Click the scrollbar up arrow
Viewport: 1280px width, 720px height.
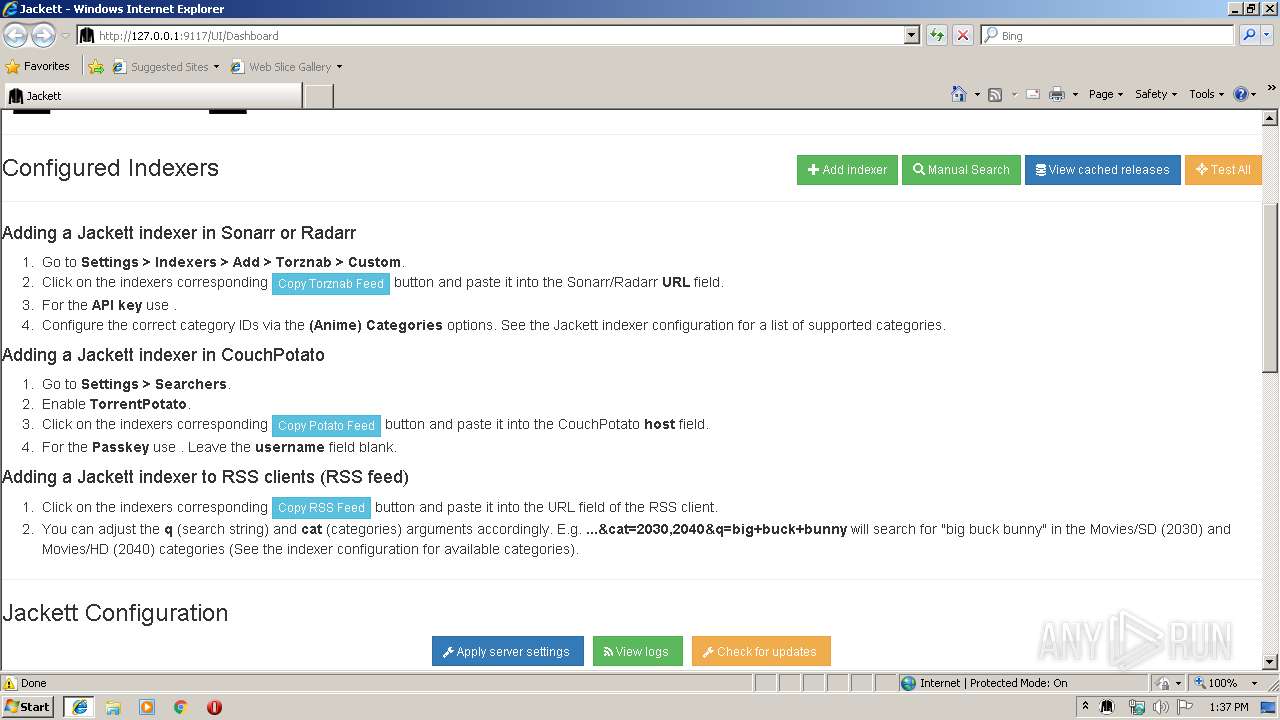tap(1270, 118)
